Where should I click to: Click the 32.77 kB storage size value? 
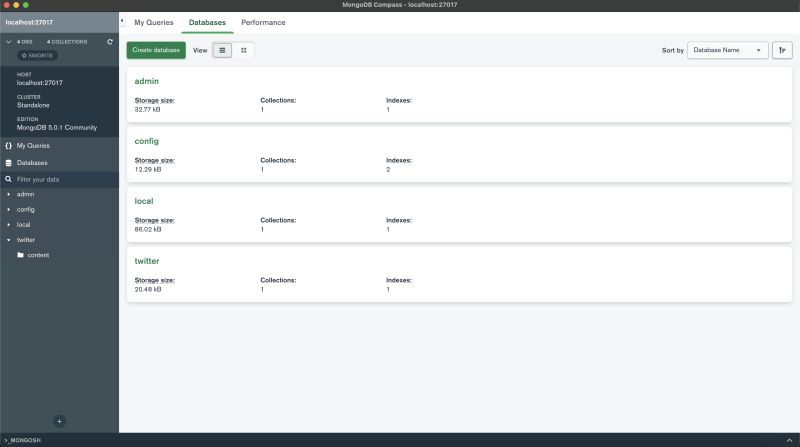coord(147,109)
